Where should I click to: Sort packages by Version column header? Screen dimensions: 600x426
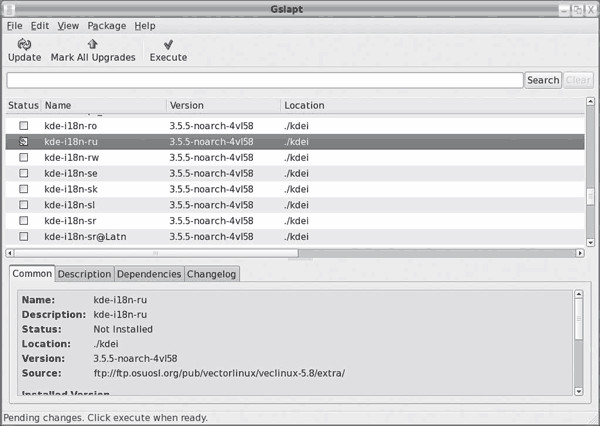click(x=222, y=105)
